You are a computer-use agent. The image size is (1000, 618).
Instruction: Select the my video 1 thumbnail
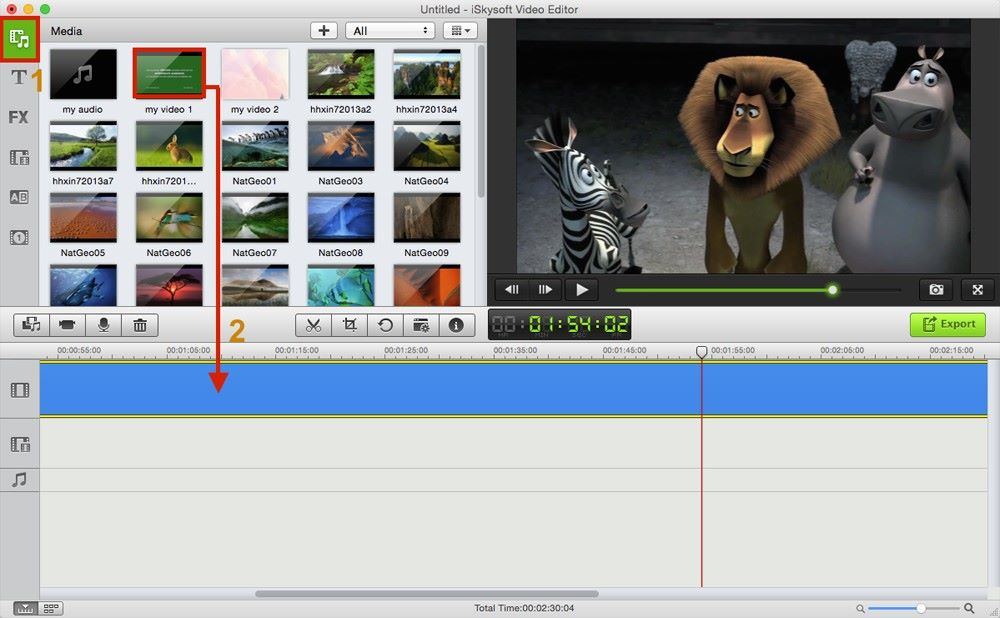[169, 73]
